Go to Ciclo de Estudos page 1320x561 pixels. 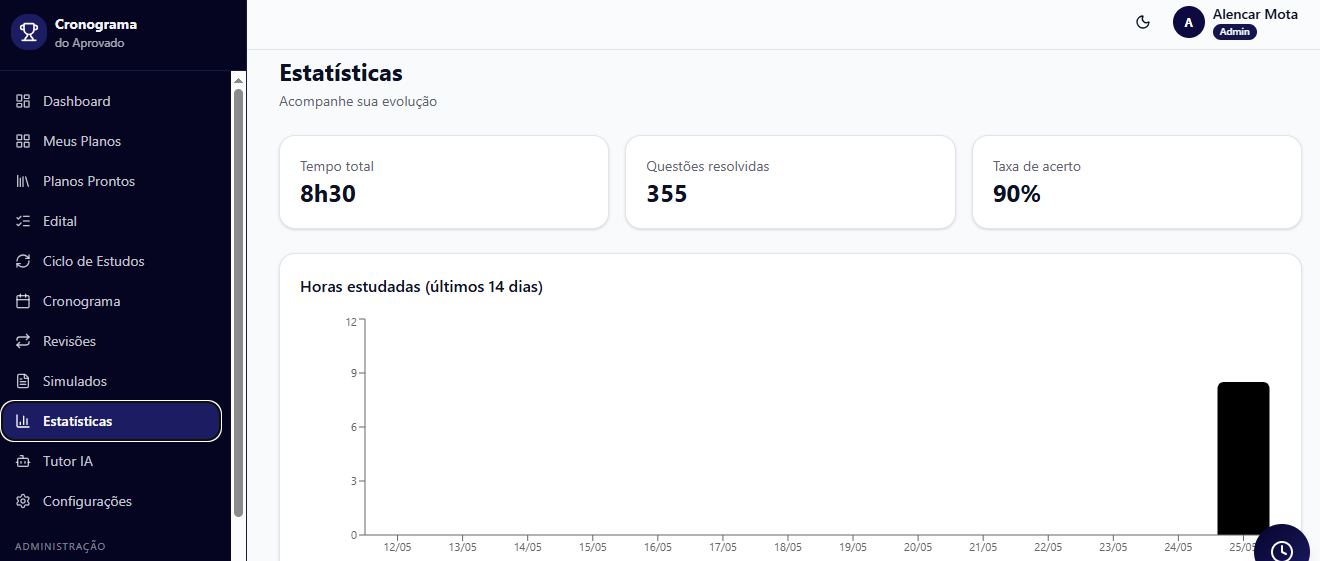point(111,261)
